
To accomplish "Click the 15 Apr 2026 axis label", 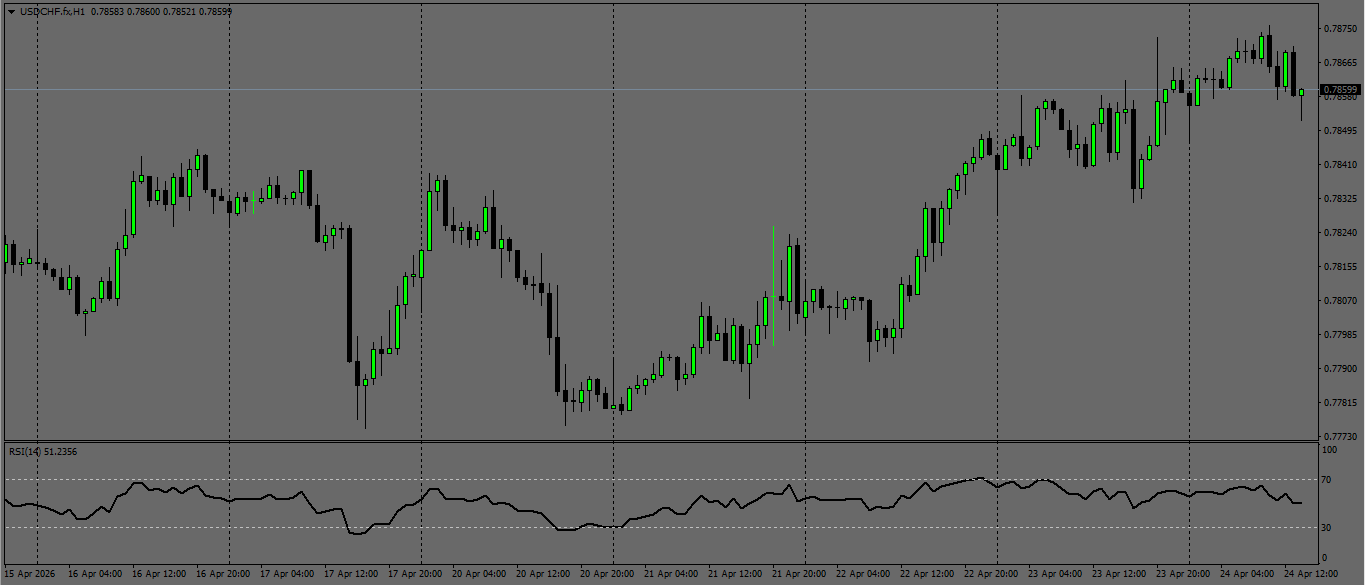I will [x=31, y=573].
